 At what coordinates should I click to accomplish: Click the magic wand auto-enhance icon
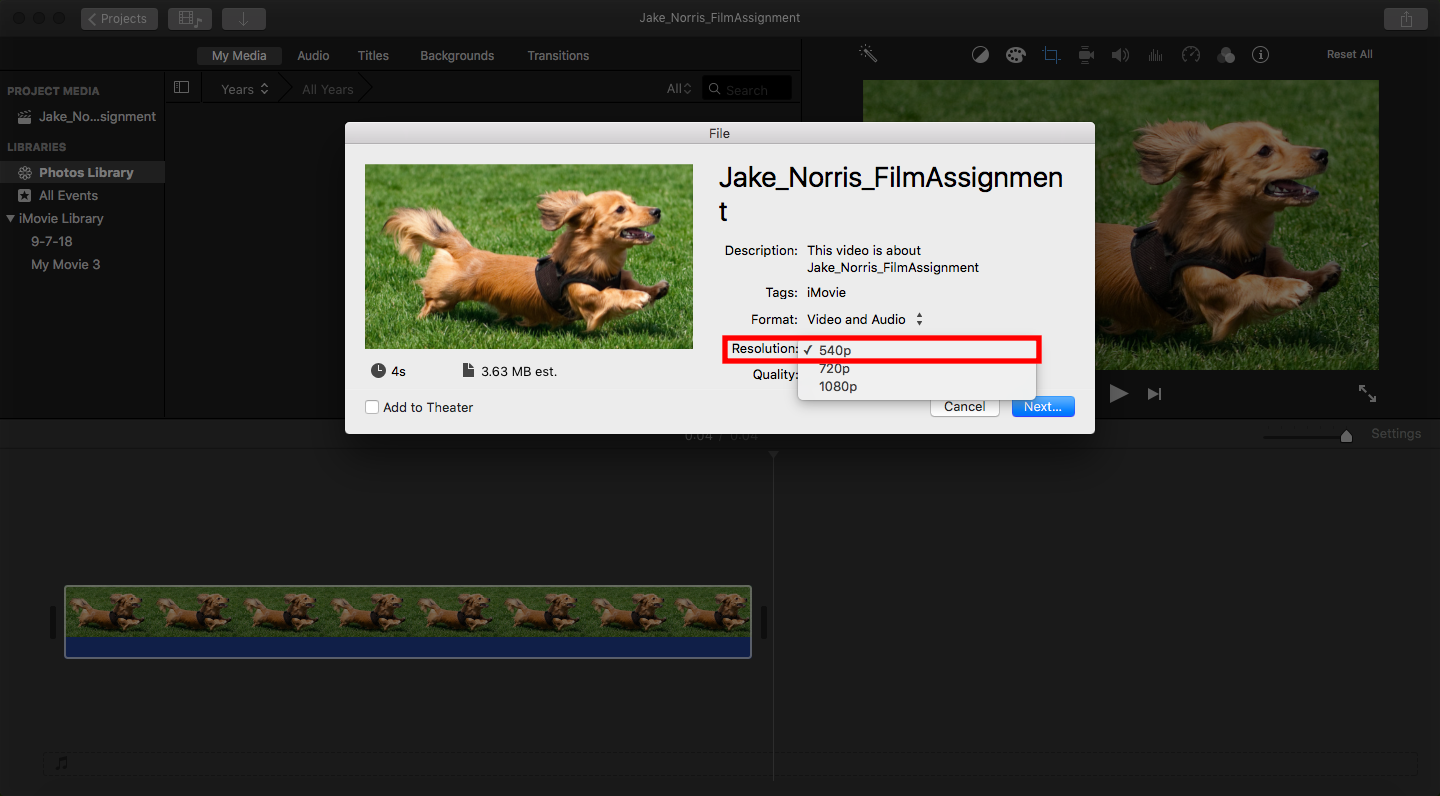[x=867, y=54]
